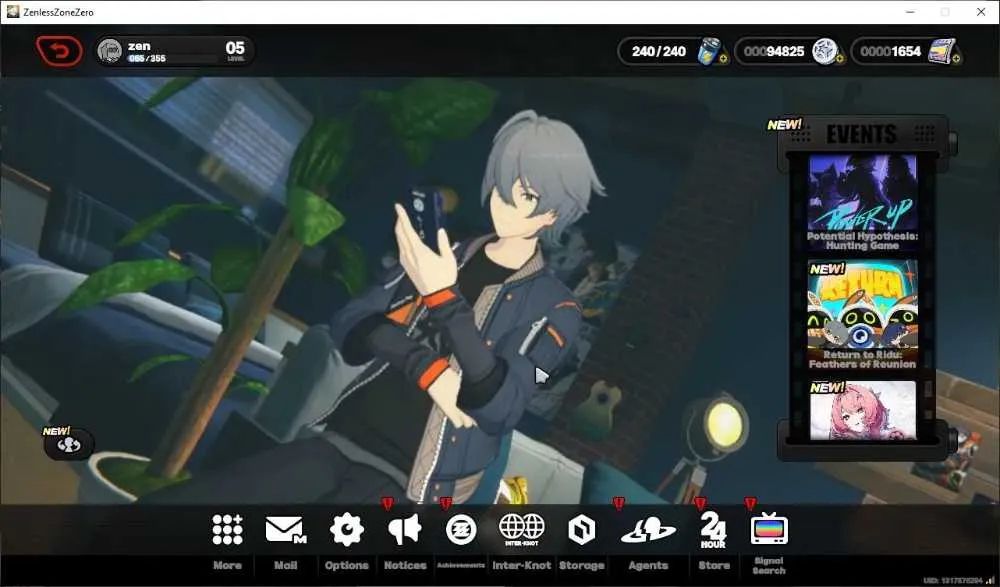The width and height of the screenshot is (1000, 587).
Task: Open the EVENTS panel header
Action: [862, 134]
